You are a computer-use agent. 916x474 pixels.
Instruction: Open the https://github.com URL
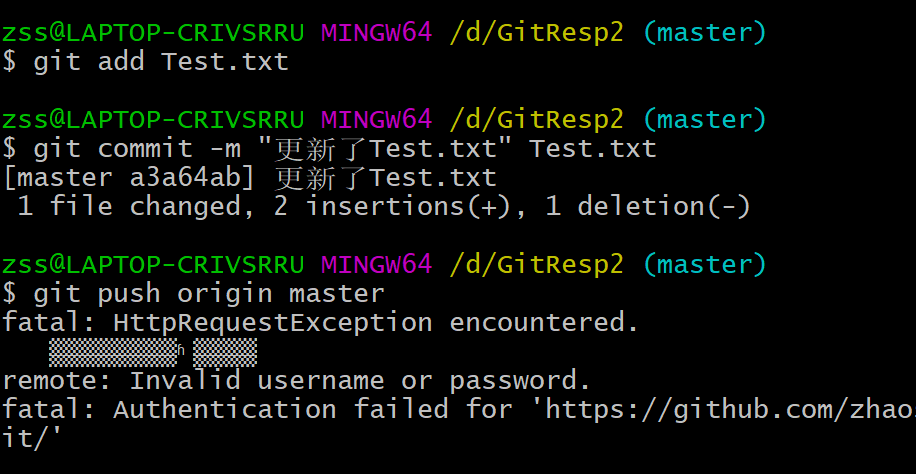730,410
